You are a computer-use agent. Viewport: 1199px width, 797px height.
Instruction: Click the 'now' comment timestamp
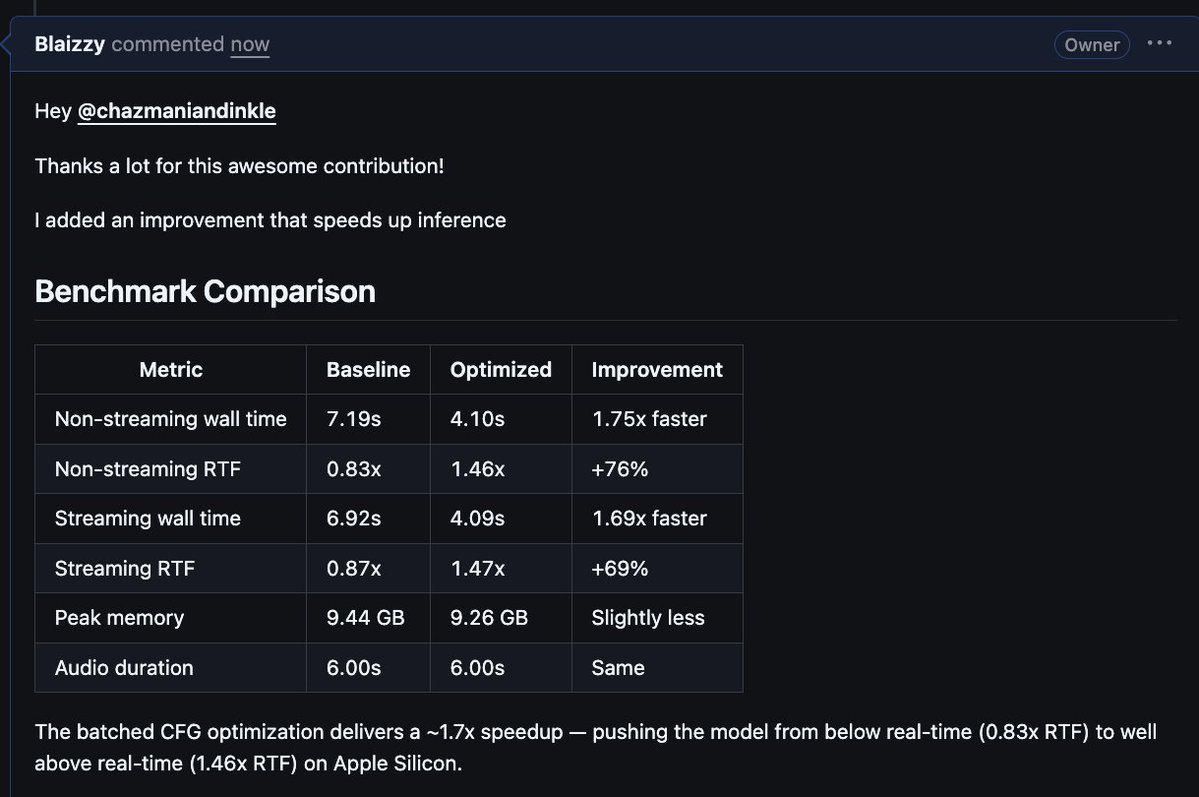250,44
